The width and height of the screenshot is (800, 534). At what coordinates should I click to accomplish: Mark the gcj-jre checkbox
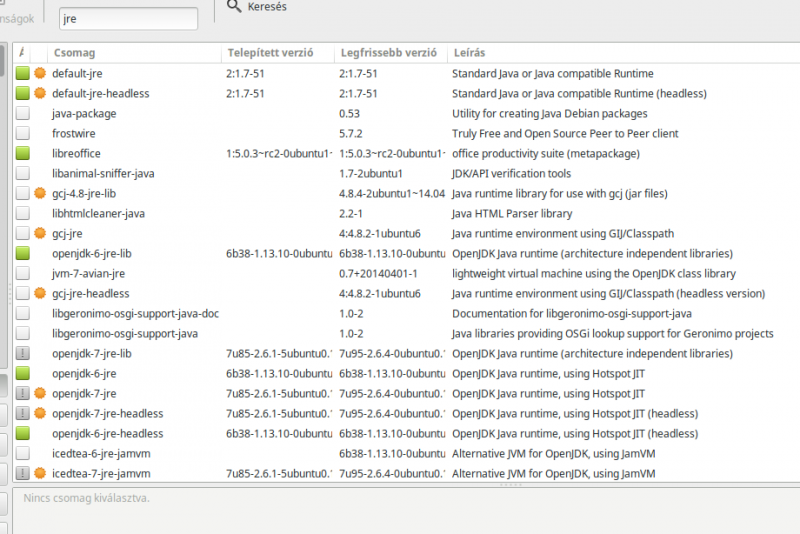pos(22,233)
